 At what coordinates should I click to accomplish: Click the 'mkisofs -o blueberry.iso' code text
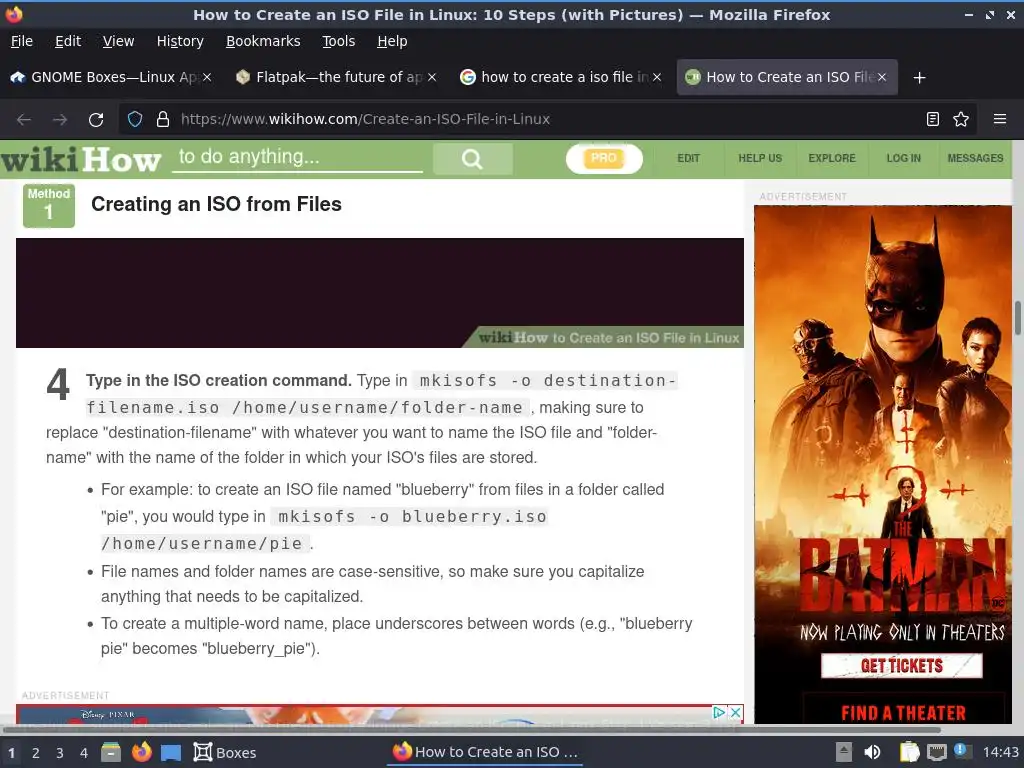click(409, 517)
